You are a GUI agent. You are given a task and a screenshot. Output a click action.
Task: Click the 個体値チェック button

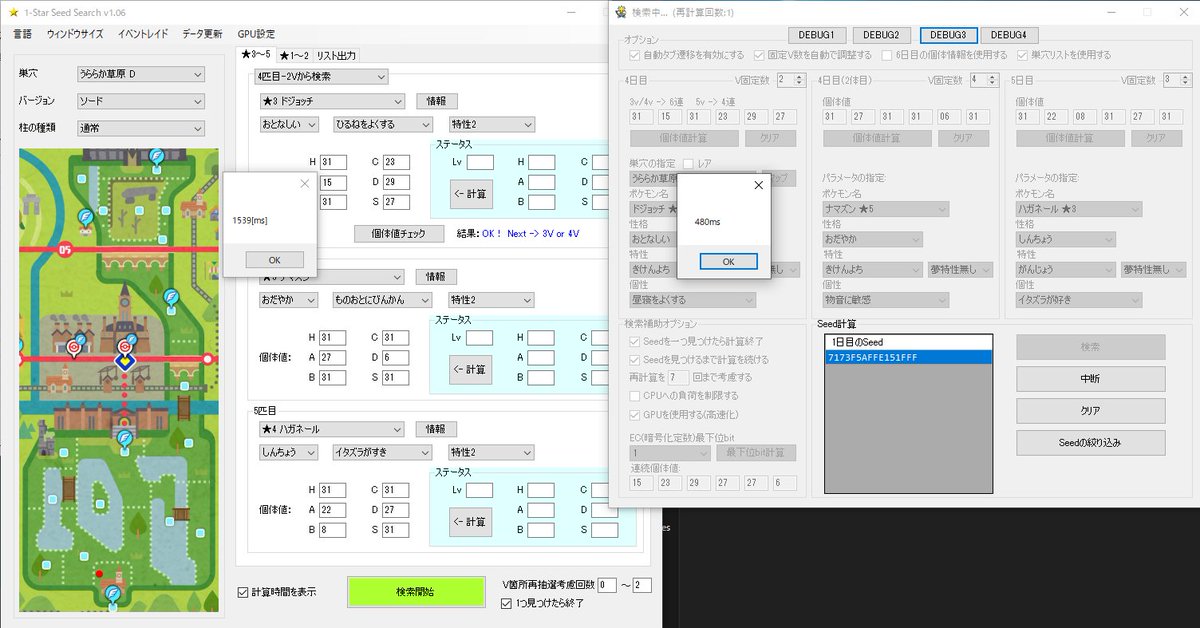pyautogui.click(x=398, y=233)
